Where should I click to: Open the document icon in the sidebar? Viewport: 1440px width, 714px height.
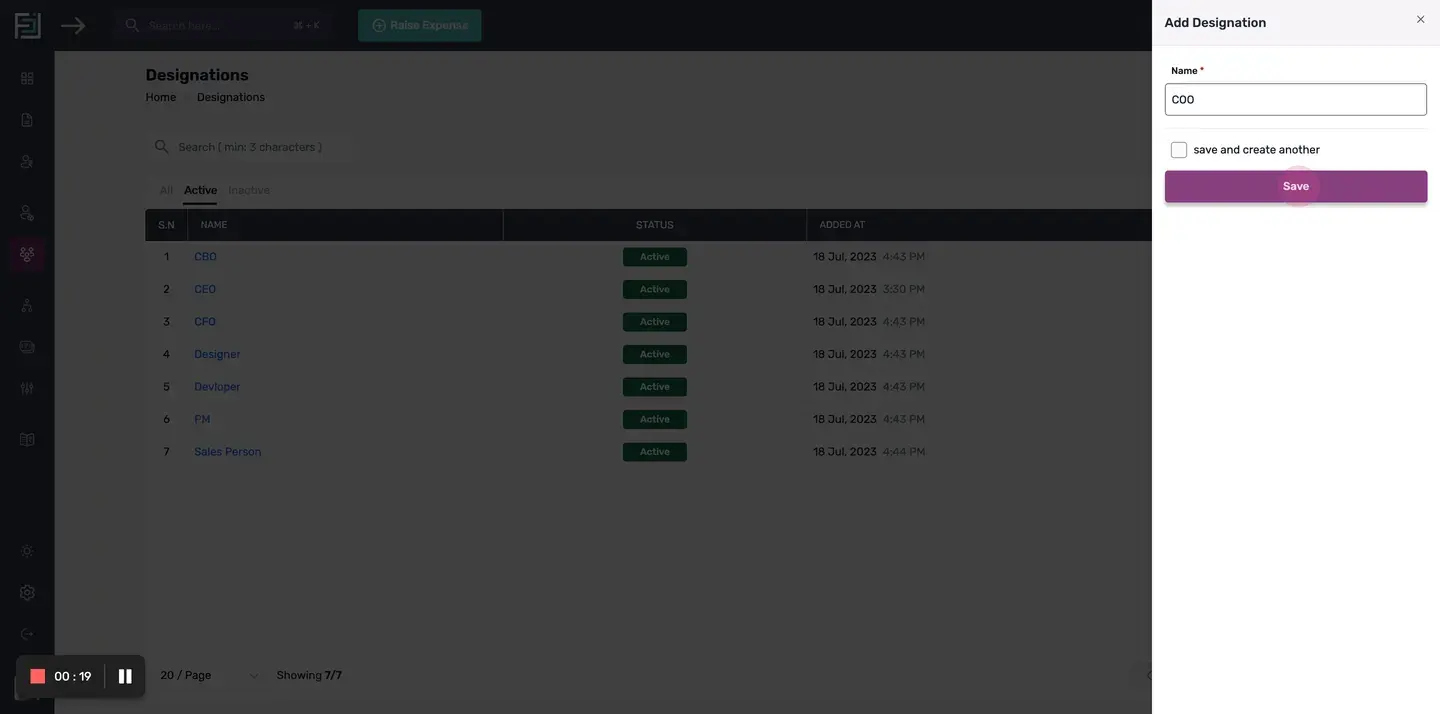(27, 120)
